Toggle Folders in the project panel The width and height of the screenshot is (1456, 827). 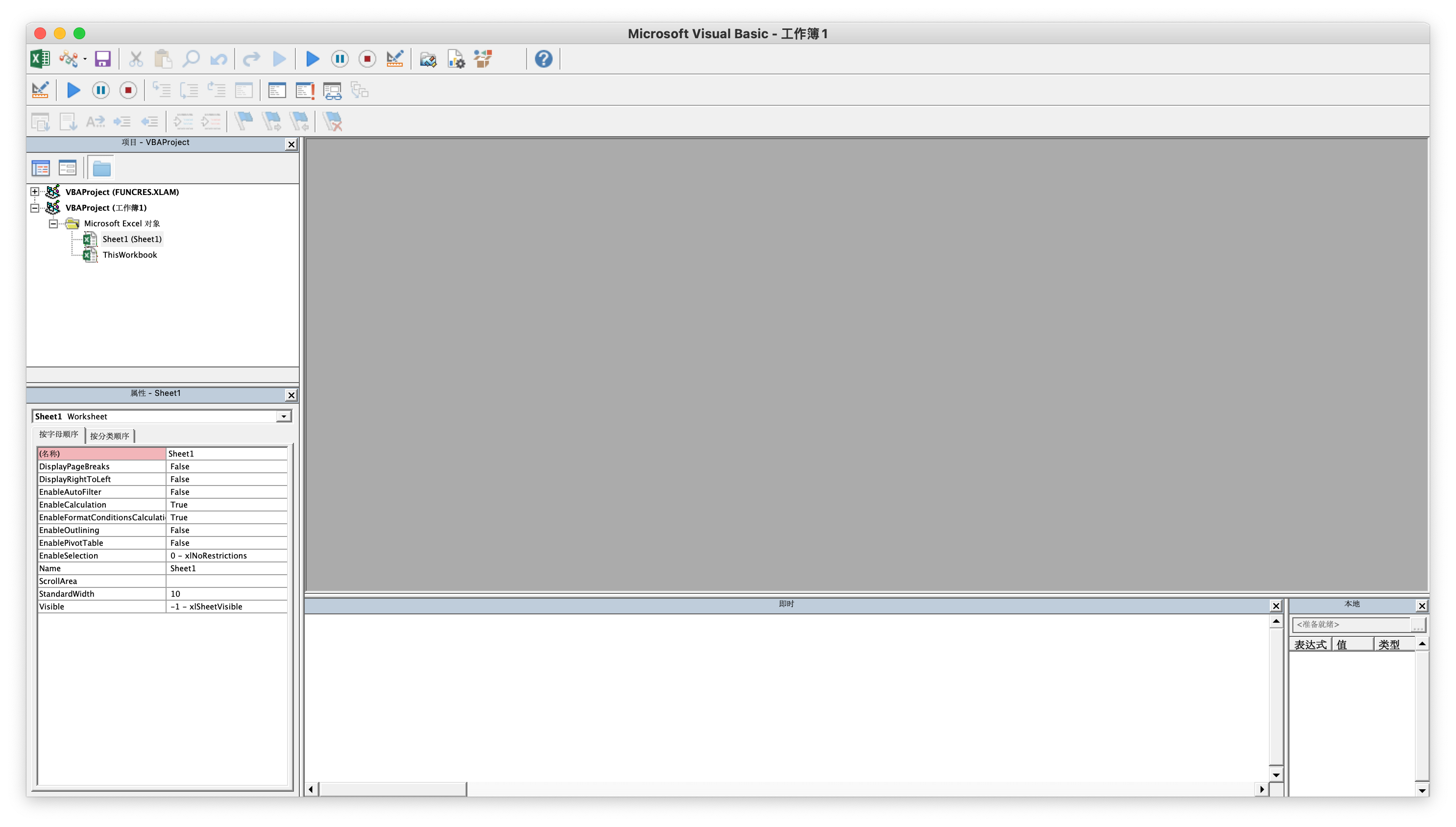pos(101,168)
